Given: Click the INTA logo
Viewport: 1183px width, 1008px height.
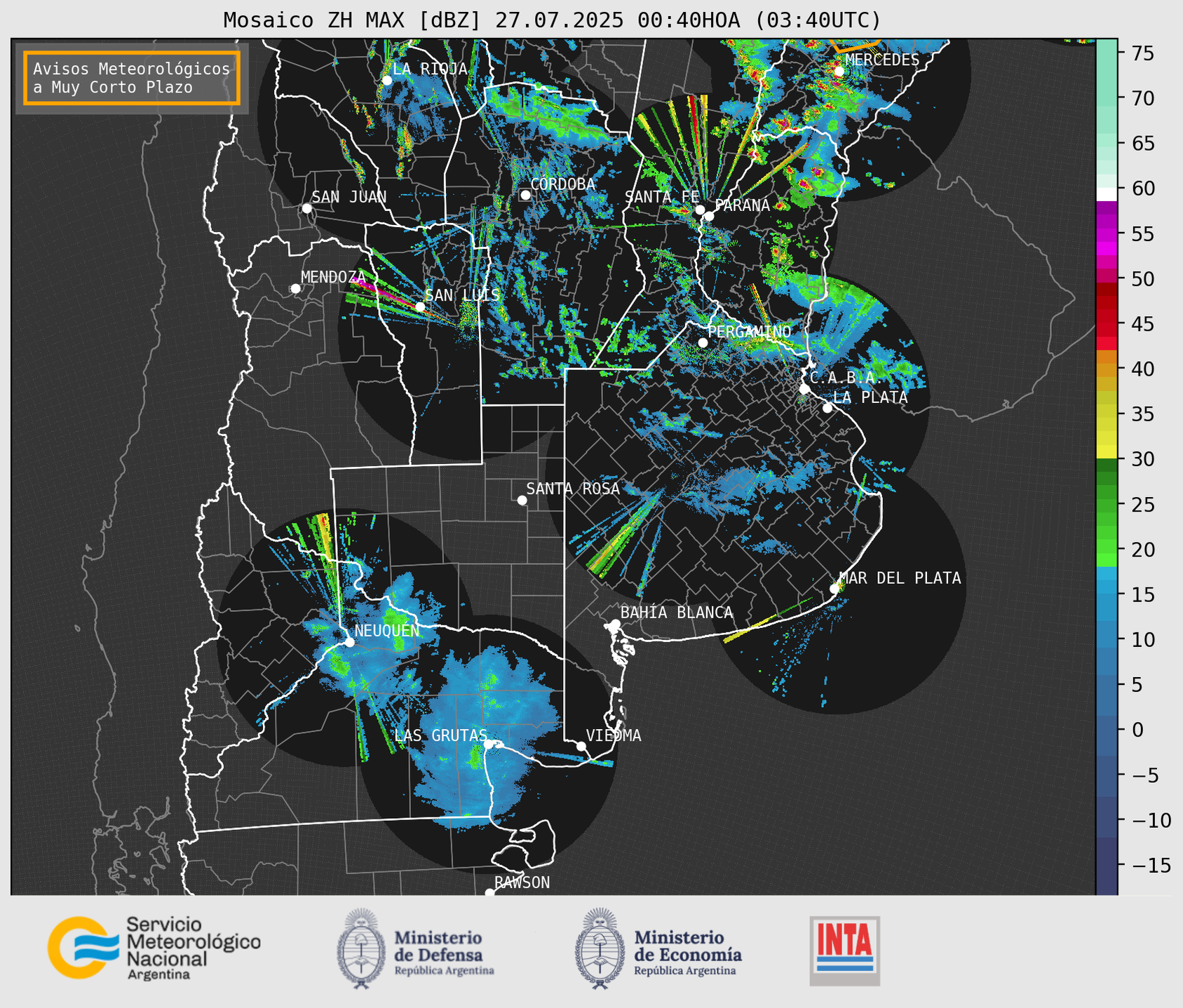Looking at the screenshot, I should pyautogui.click(x=844, y=951).
